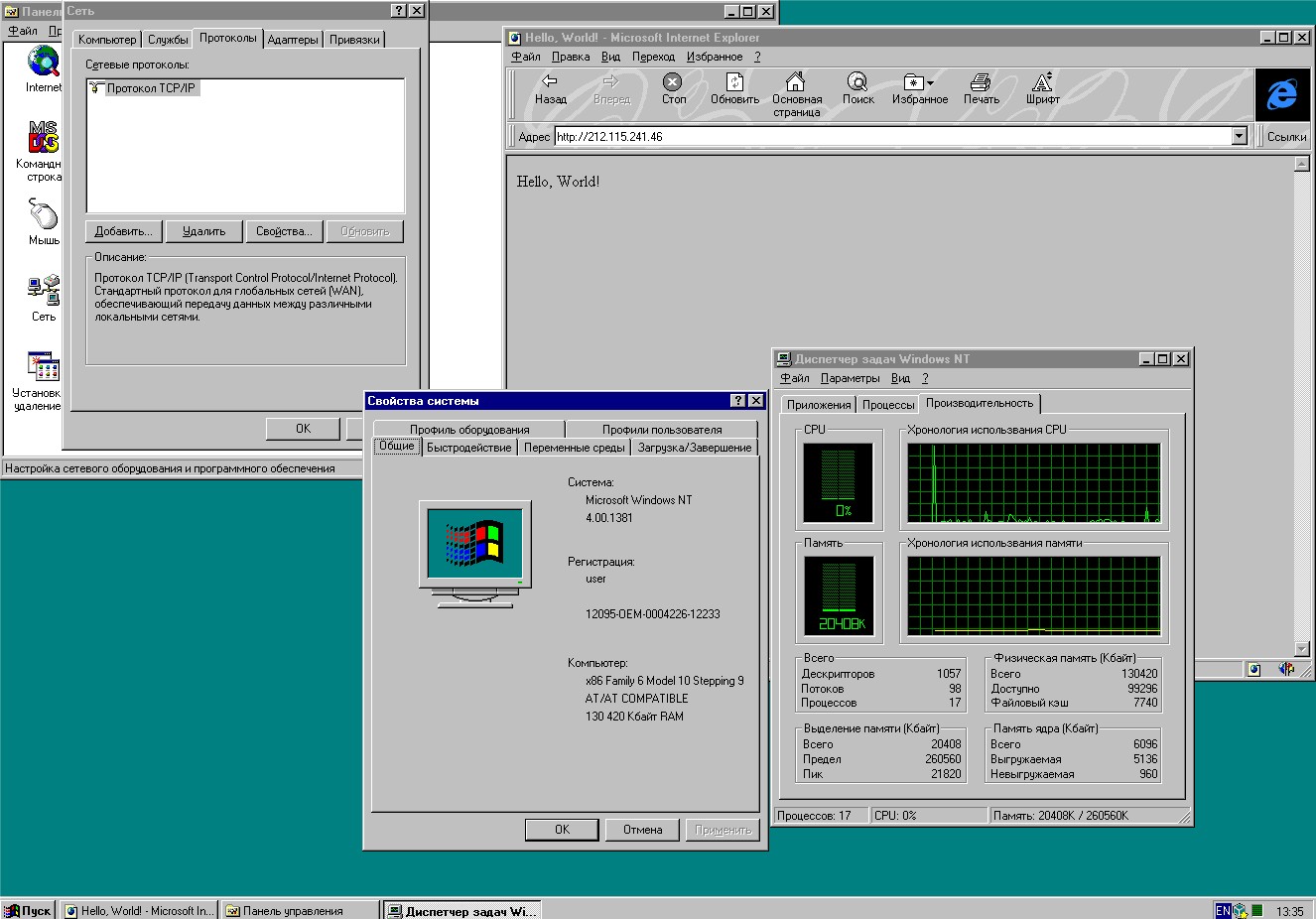Click the Назад (Back) toolbar icon in Internet Explorer
This screenshot has height=919, width=1316.
[550, 88]
